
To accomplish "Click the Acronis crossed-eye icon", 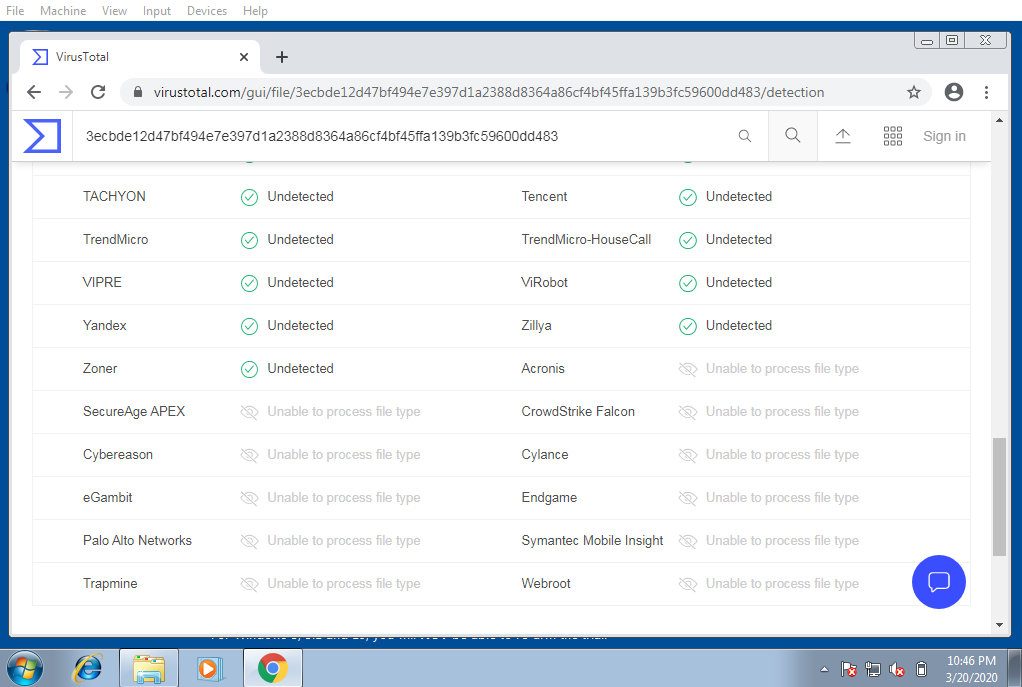I will pos(688,369).
